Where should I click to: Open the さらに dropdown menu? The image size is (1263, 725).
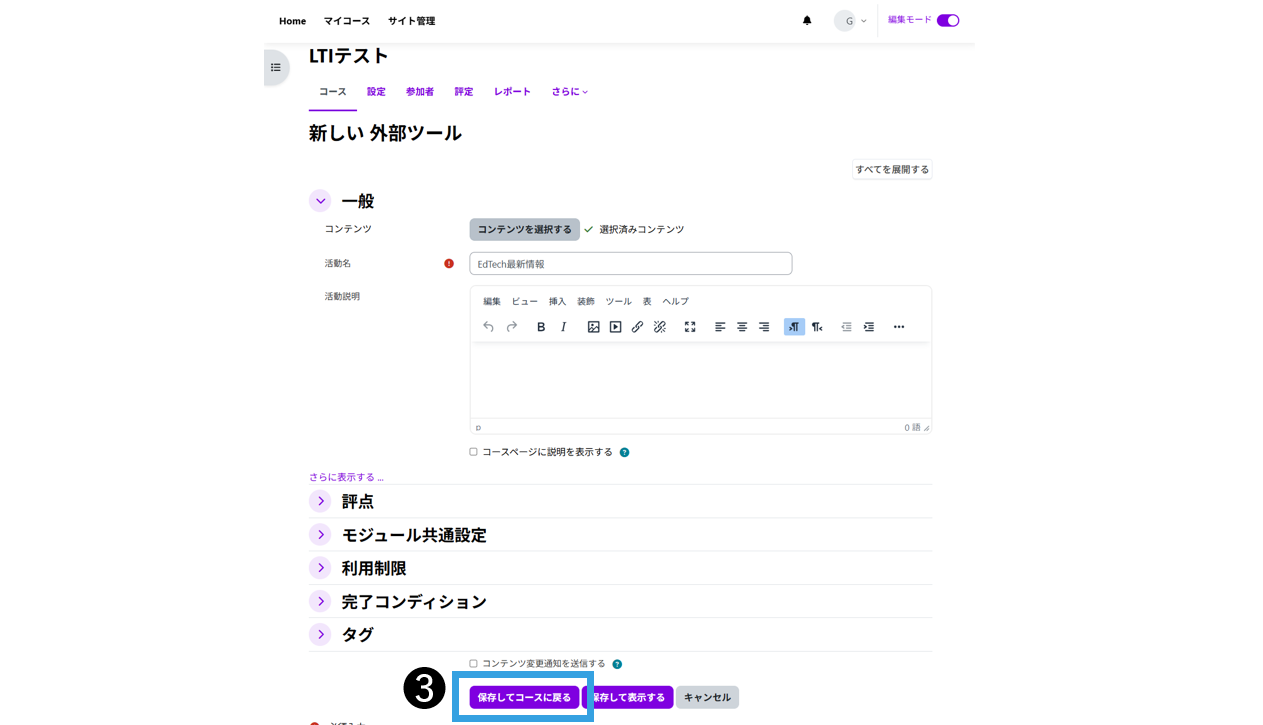[569, 92]
